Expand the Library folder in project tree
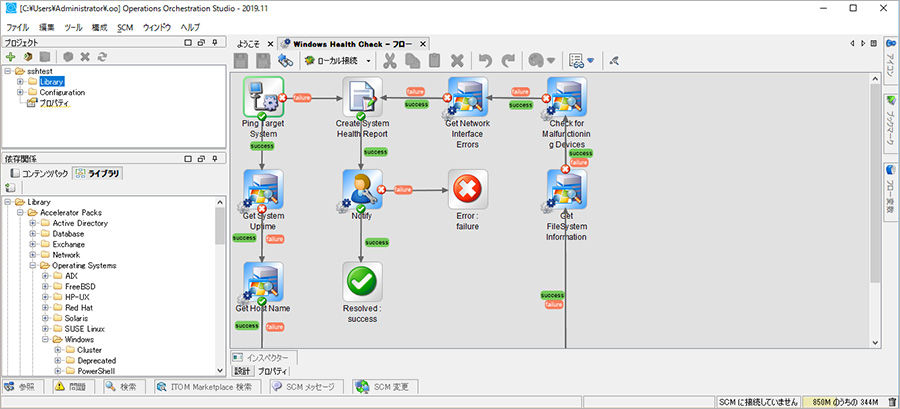The height and width of the screenshot is (409, 900). pyautogui.click(x=21, y=81)
